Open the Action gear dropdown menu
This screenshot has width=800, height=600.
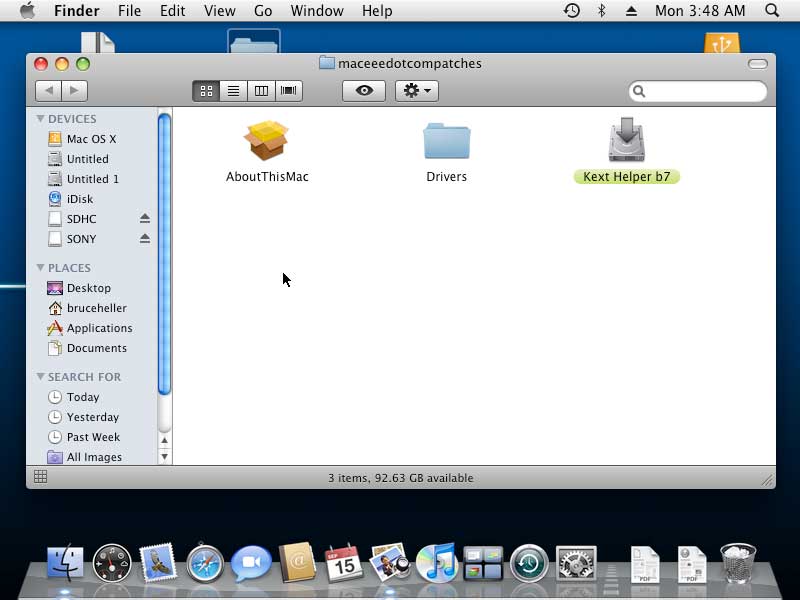(417, 91)
